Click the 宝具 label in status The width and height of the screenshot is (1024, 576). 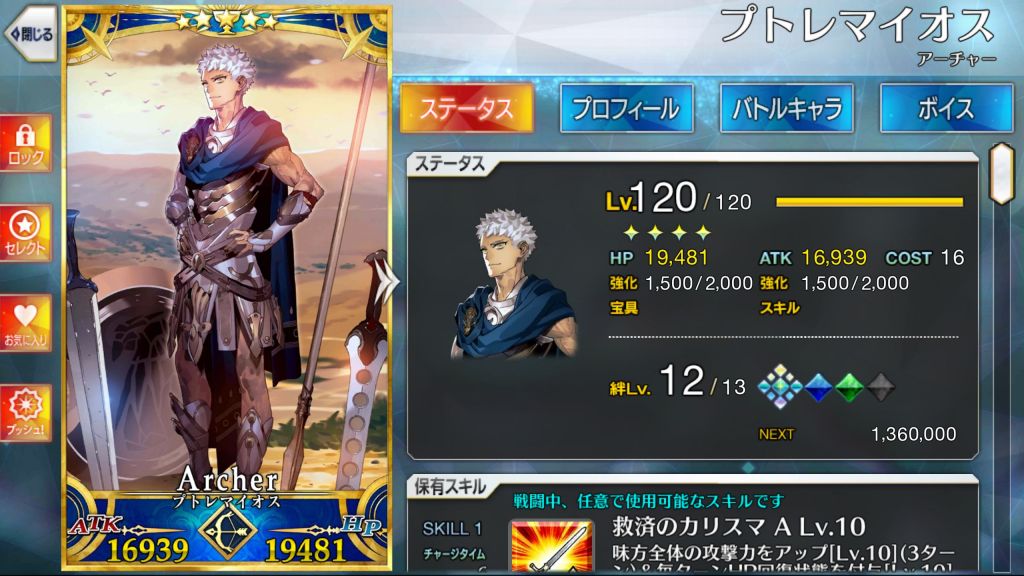click(624, 308)
